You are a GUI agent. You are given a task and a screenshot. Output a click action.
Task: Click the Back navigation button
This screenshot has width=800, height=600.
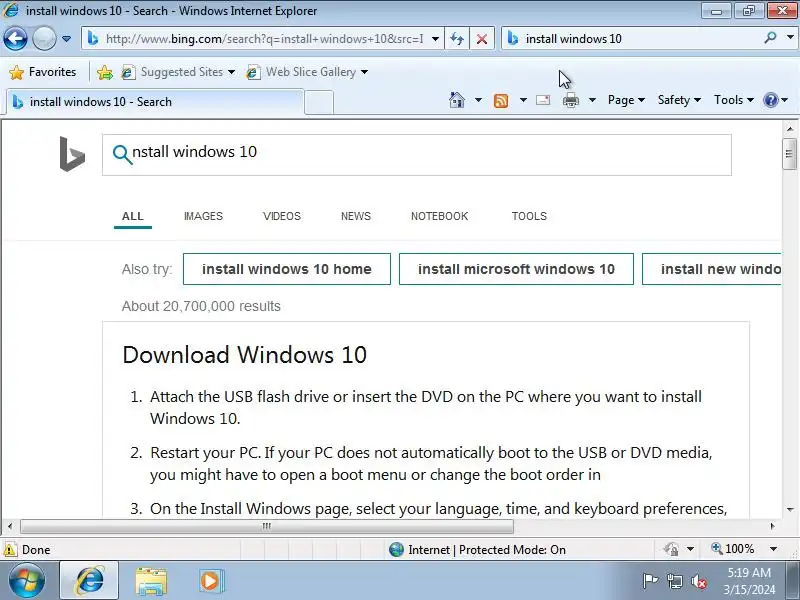[x=15, y=38]
